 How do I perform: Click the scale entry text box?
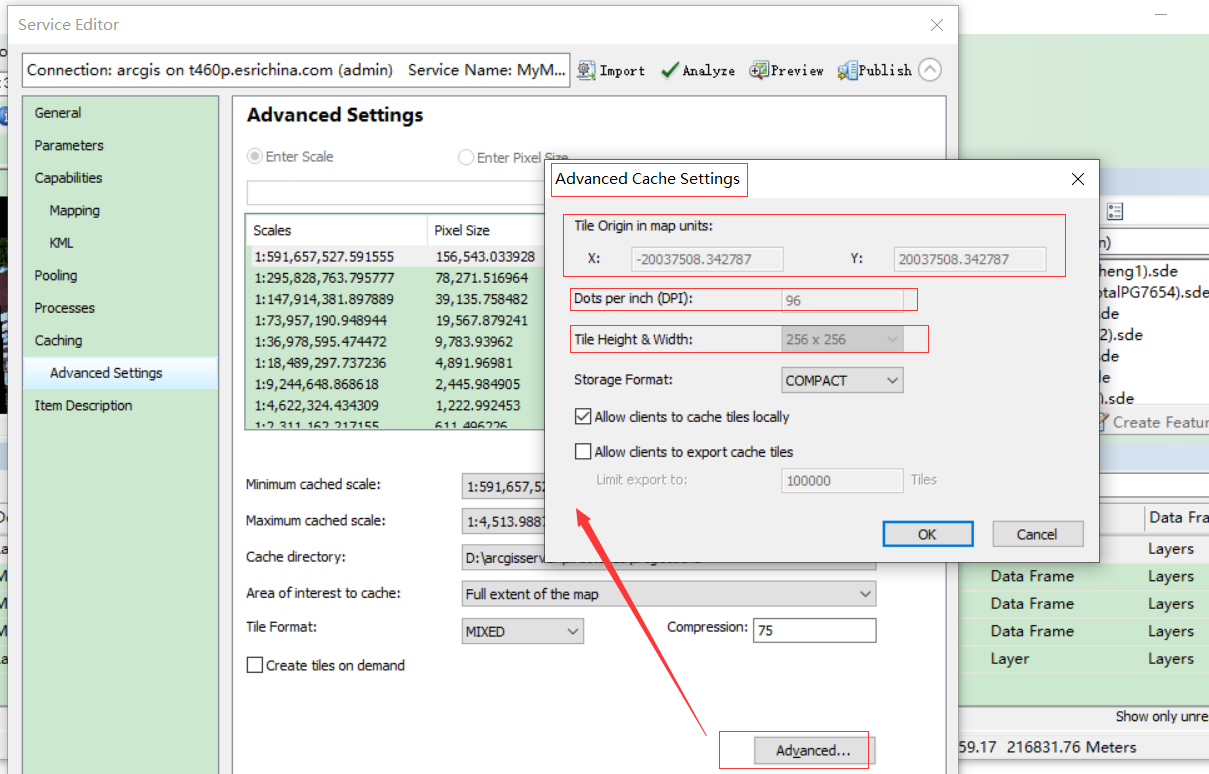click(x=397, y=193)
